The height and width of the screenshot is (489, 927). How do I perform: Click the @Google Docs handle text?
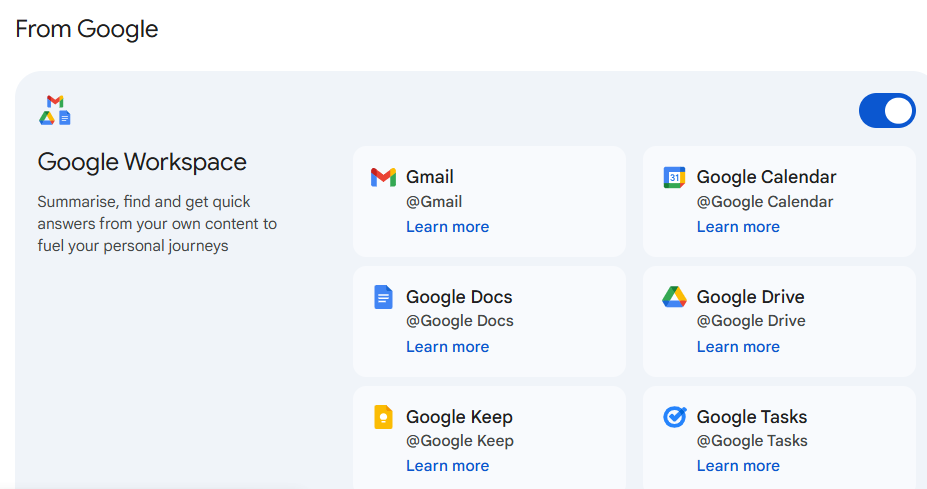click(x=460, y=321)
